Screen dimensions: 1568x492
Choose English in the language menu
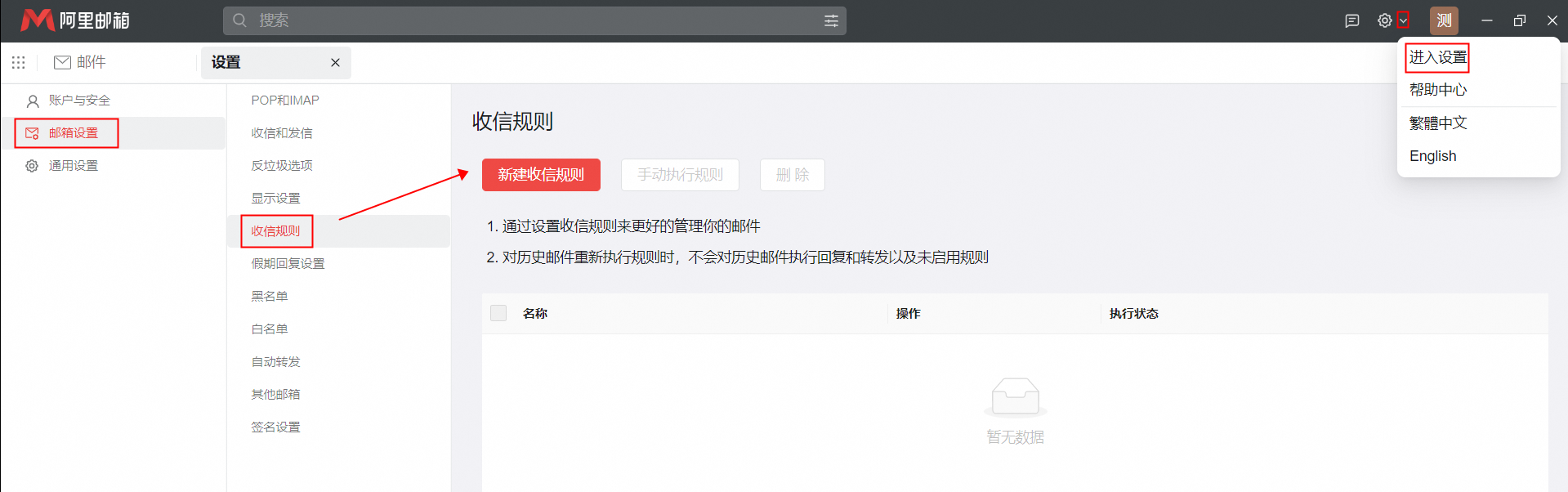1432,156
